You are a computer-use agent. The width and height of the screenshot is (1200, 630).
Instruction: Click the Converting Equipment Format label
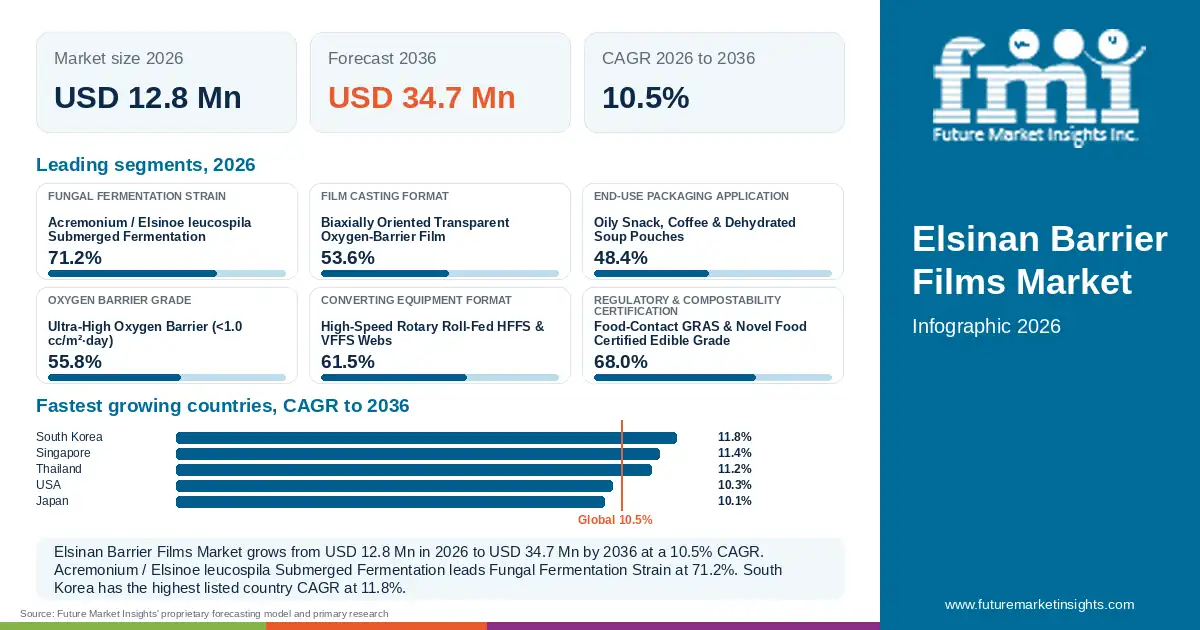416,300
